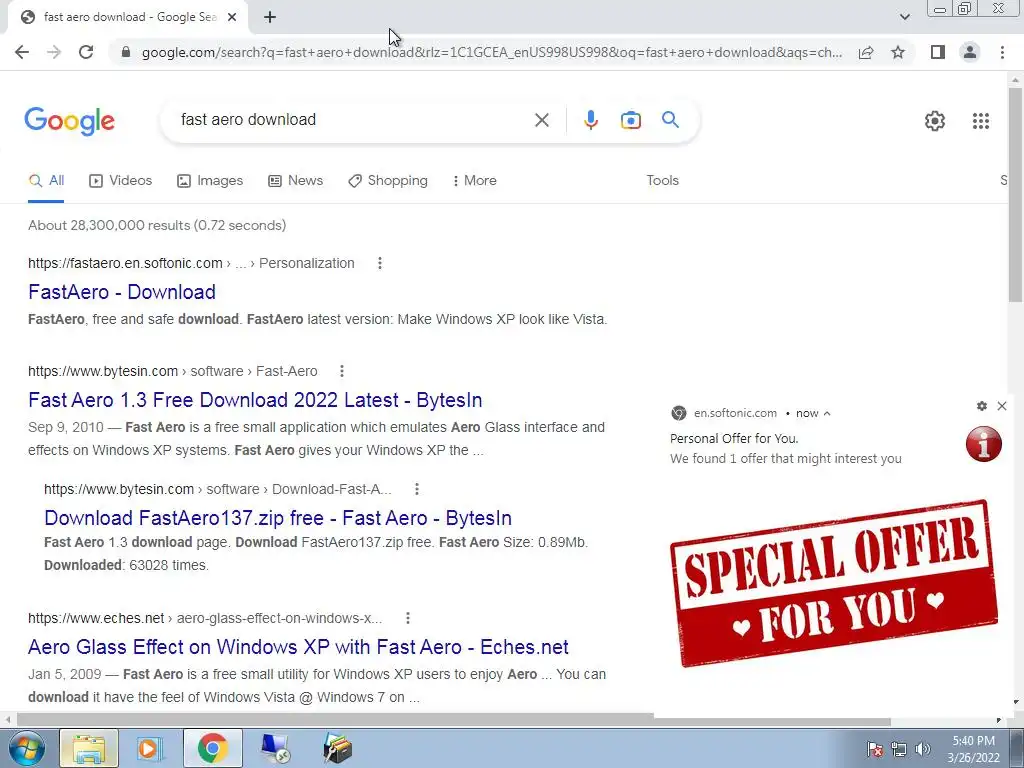Click the horizontal page scrollbar
This screenshot has width=1024, height=768.
point(454,720)
